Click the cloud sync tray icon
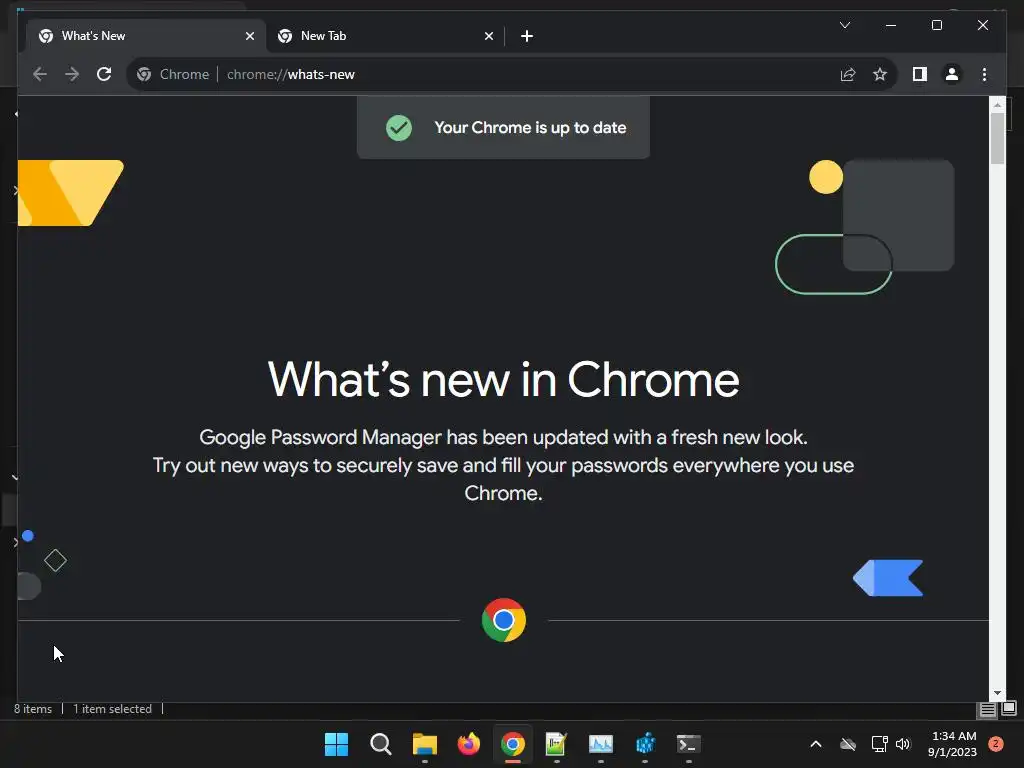This screenshot has height=768, width=1024. tap(848, 744)
